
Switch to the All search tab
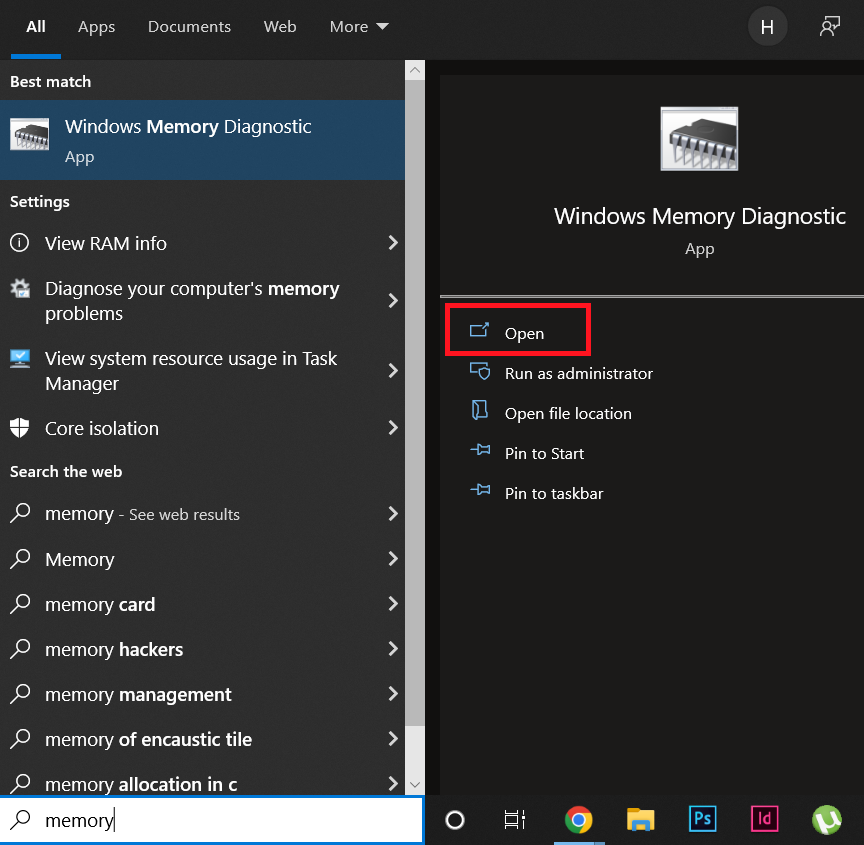36,26
